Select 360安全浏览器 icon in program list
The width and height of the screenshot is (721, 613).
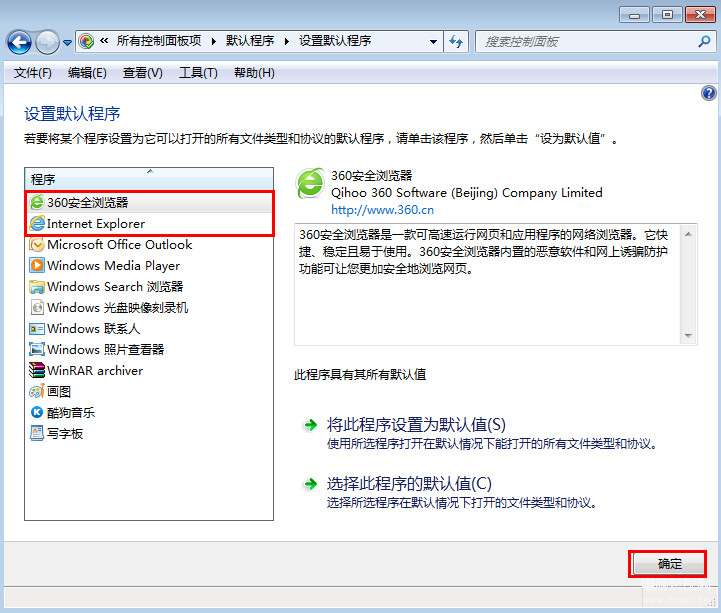pyautogui.click(x=37, y=202)
